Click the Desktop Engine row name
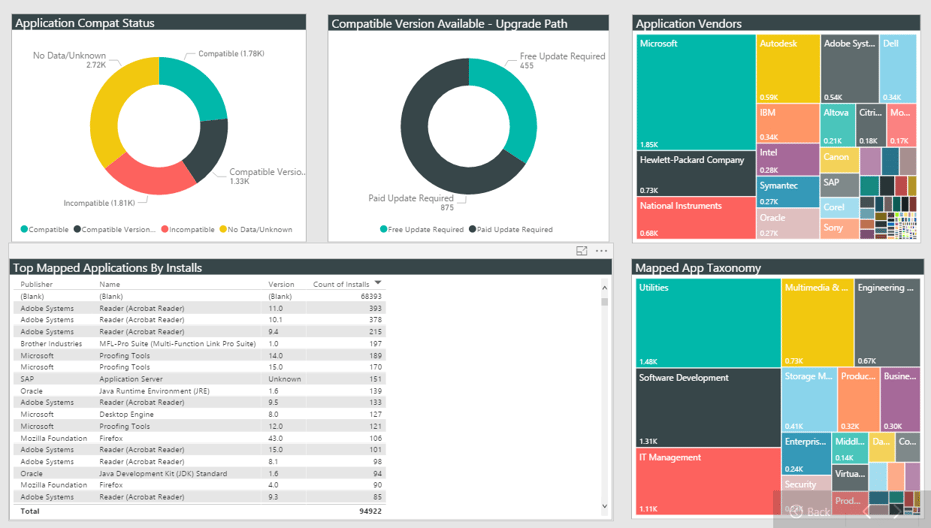Viewport: 931px width, 528px height. coord(126,415)
